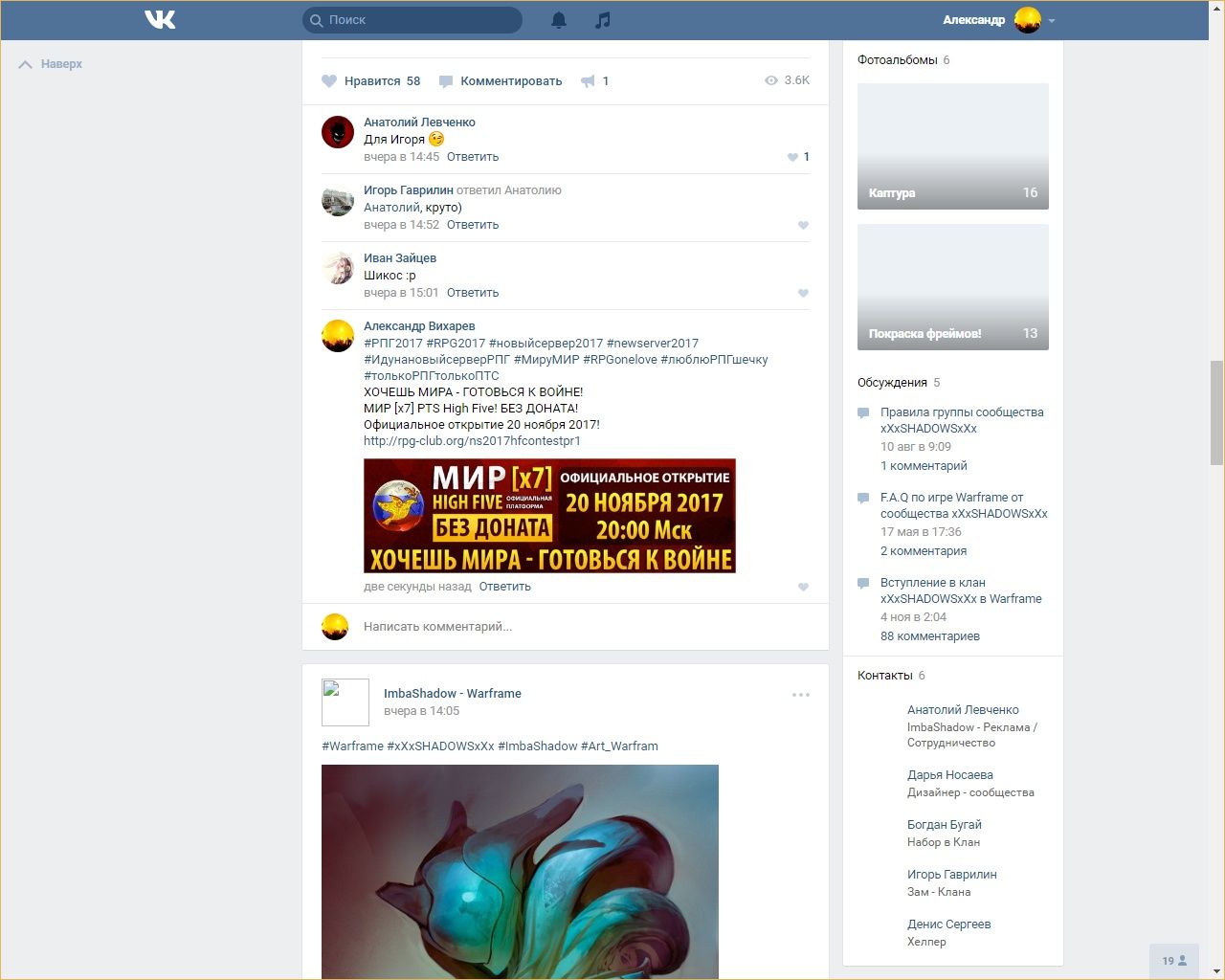This screenshot has height=980, width=1225.
Task: Open Игорь Гаврилин commenter avatar
Action: click(338, 200)
